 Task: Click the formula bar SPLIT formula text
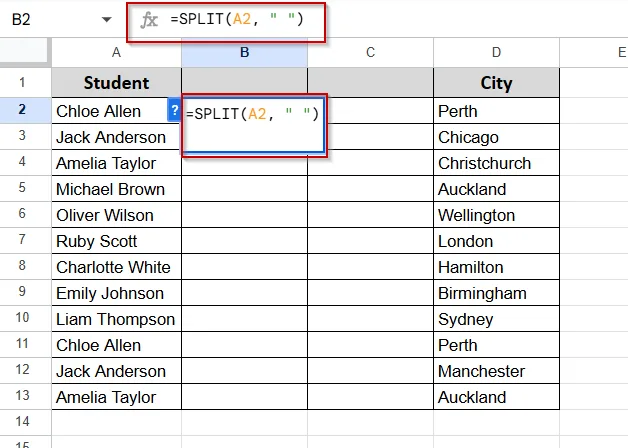pyautogui.click(x=237, y=19)
